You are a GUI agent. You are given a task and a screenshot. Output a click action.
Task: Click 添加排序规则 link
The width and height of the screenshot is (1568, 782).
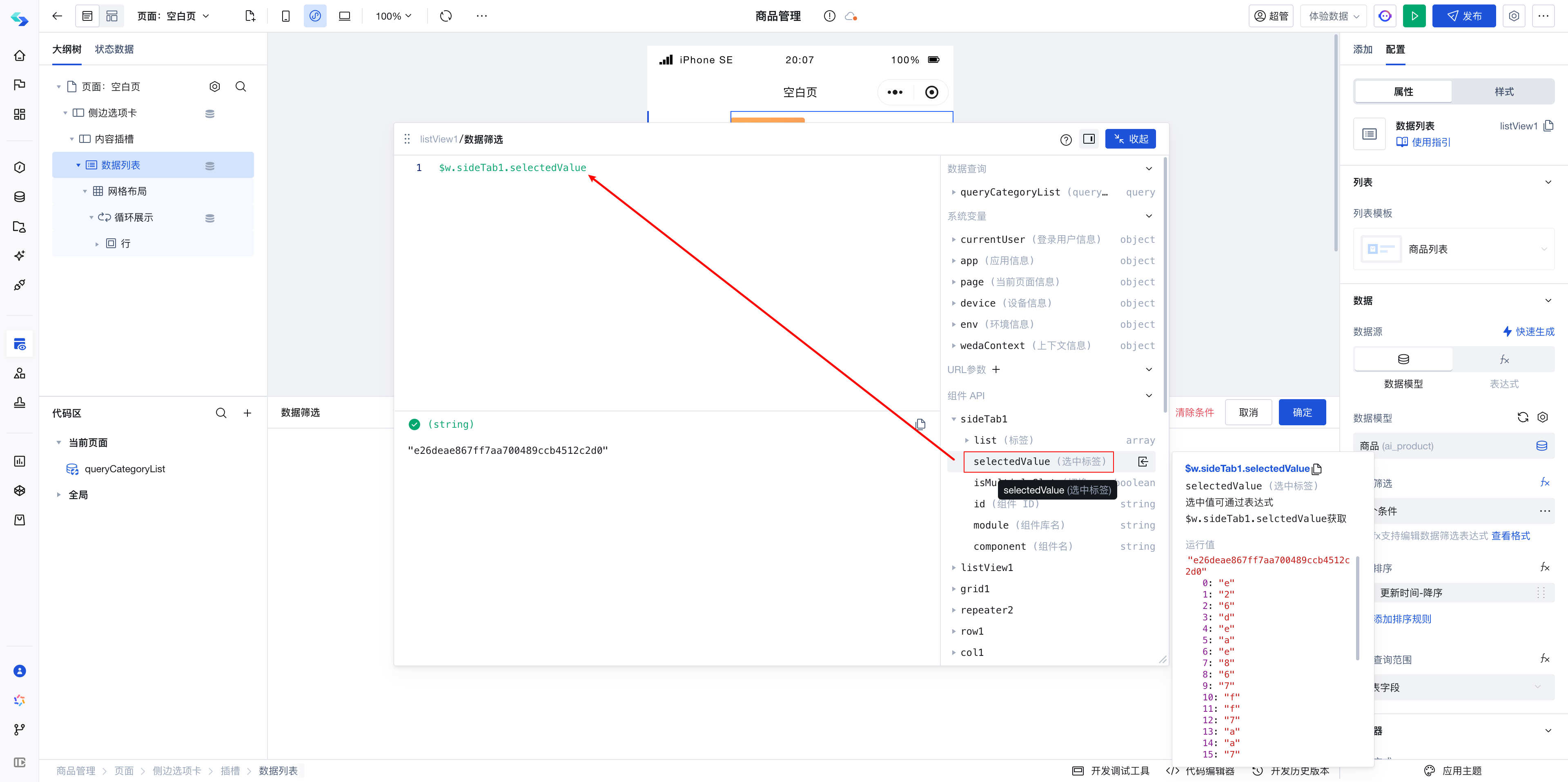[1402, 620]
